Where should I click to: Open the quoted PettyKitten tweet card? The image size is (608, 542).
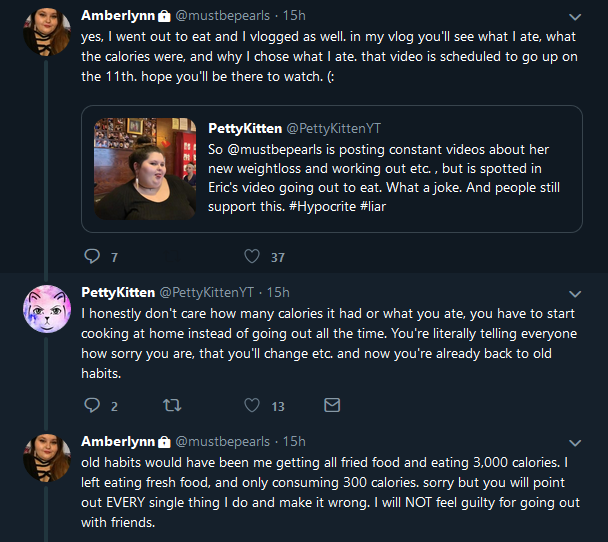332,169
